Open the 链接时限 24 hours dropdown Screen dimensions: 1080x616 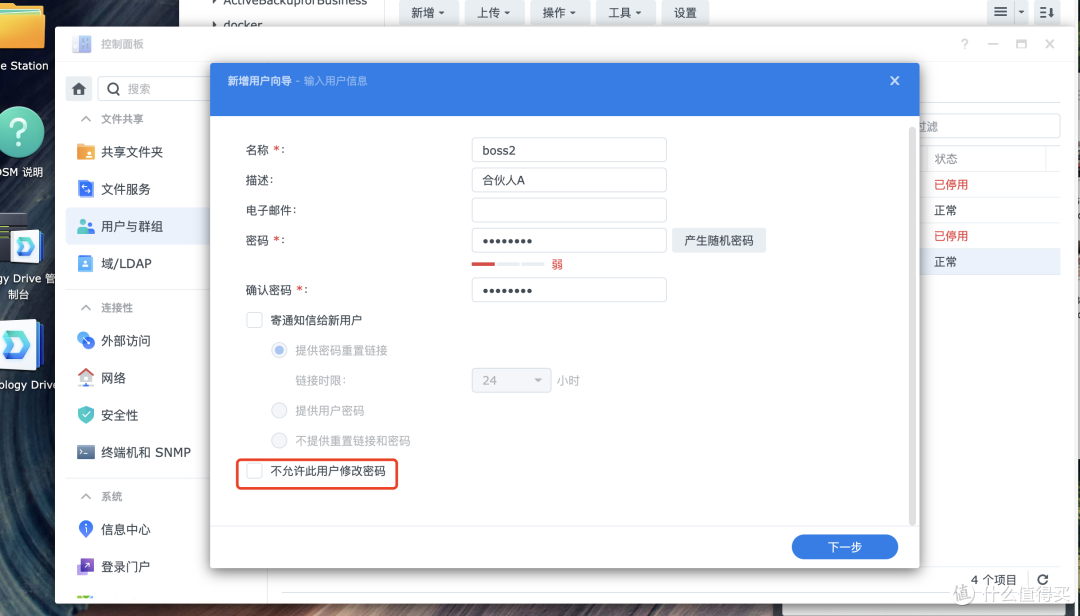point(511,380)
